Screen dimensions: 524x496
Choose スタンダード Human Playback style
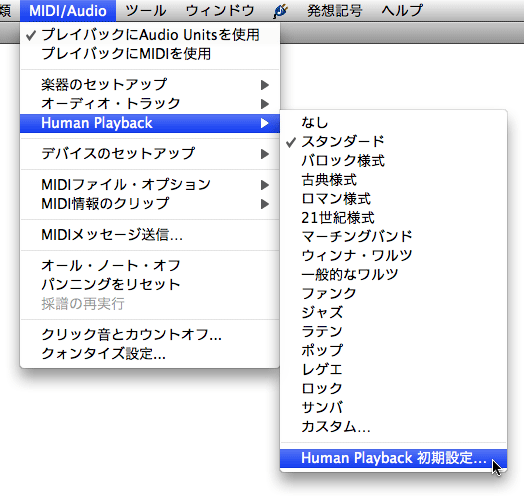point(393,142)
